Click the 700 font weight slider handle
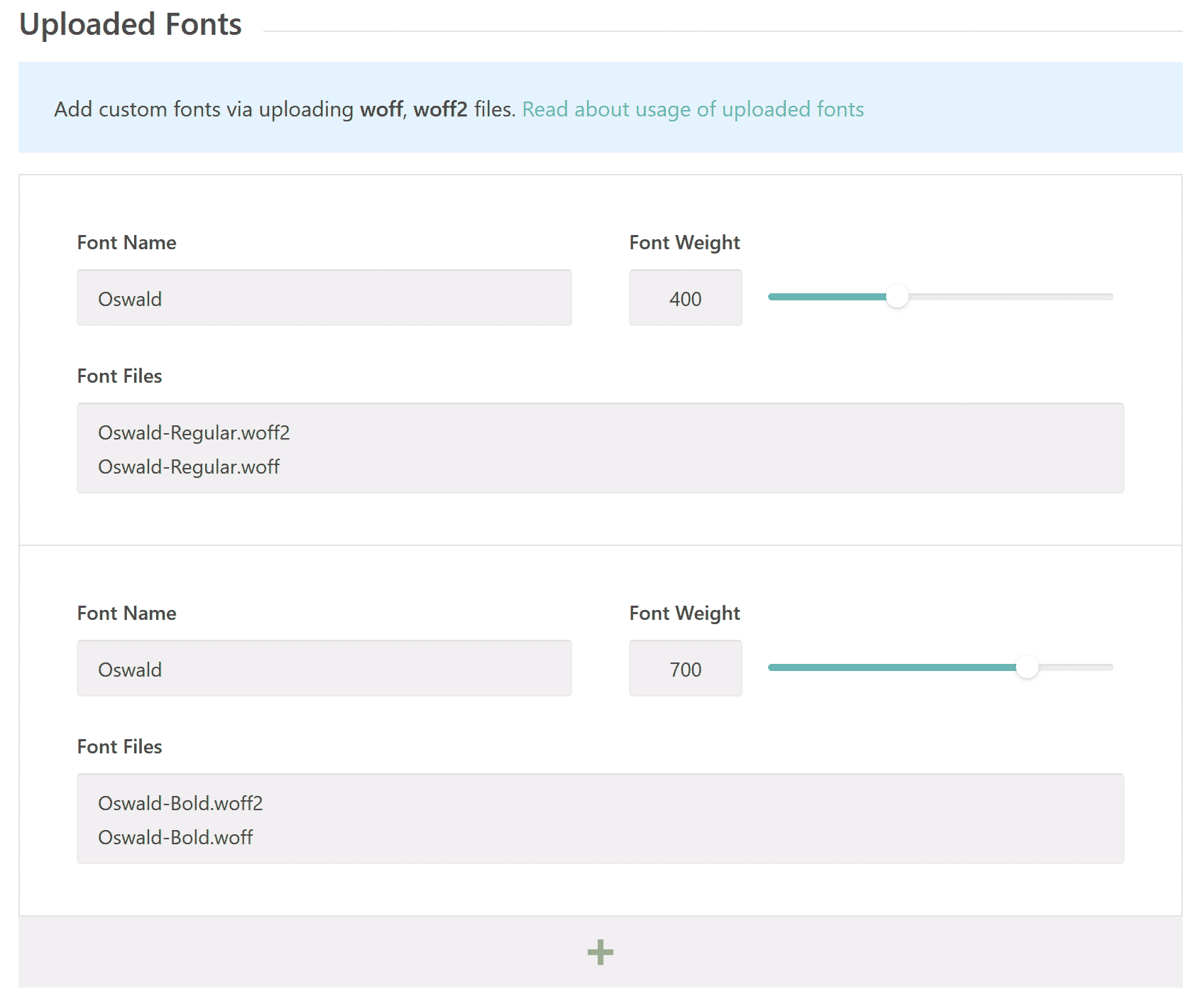 click(x=1027, y=667)
